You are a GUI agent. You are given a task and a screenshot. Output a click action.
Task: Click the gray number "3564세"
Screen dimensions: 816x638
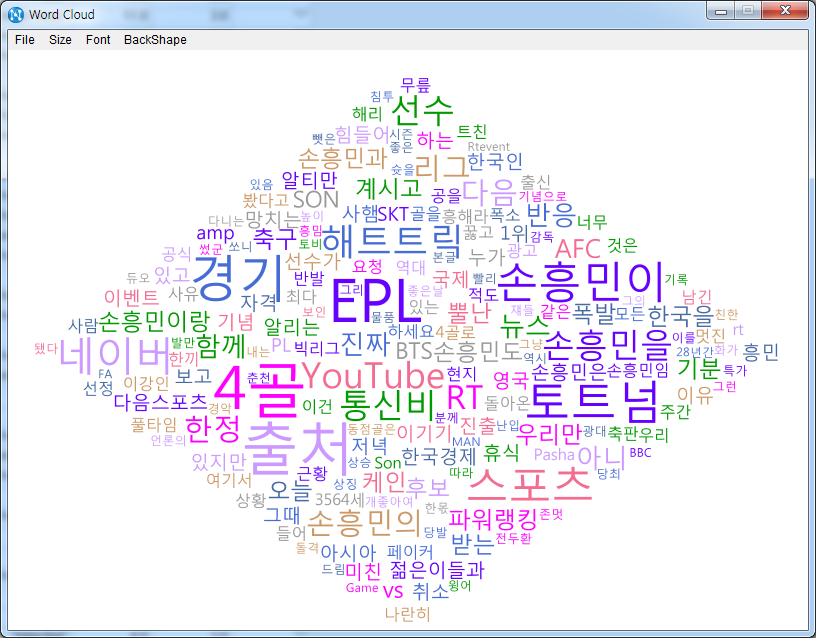[x=339, y=500]
